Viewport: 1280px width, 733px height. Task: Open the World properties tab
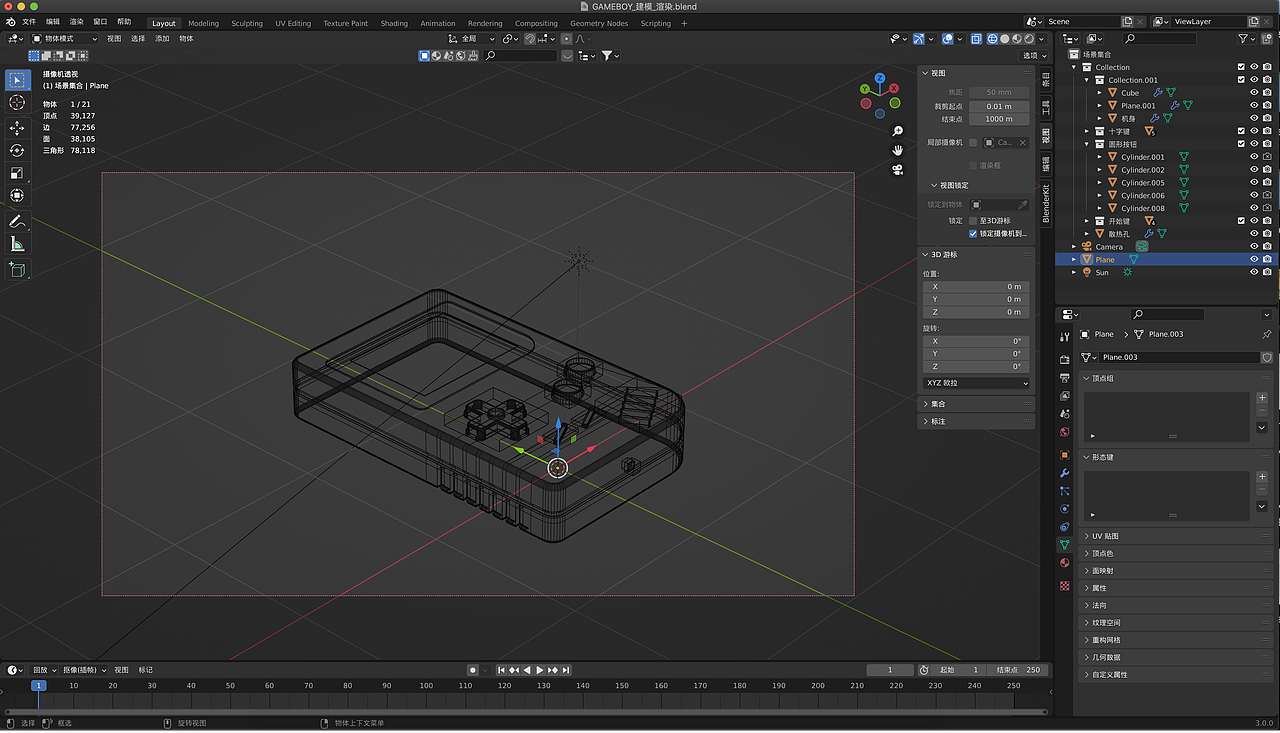point(1064,432)
